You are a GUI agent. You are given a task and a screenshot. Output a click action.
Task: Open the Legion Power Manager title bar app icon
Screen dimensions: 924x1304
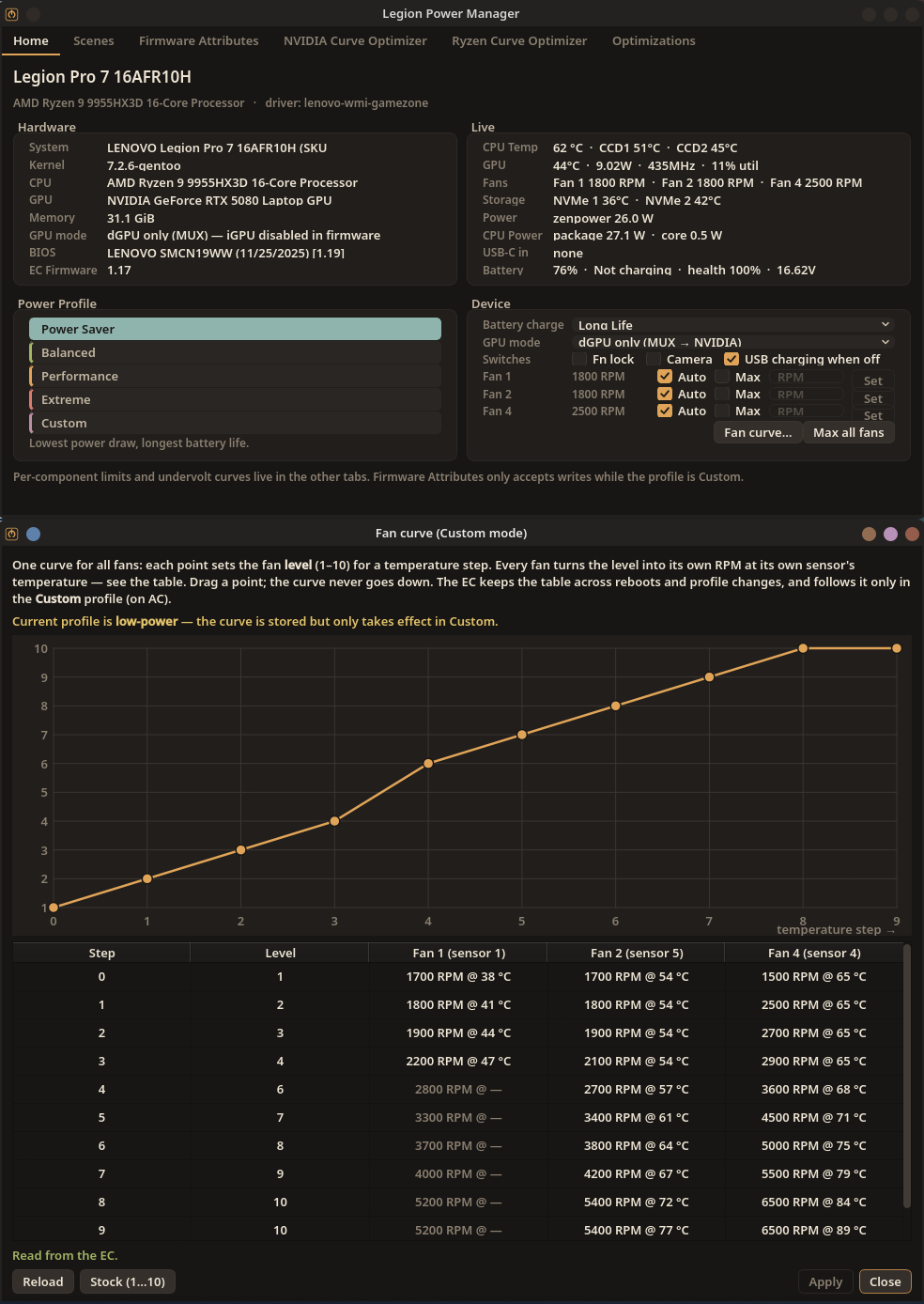11,14
